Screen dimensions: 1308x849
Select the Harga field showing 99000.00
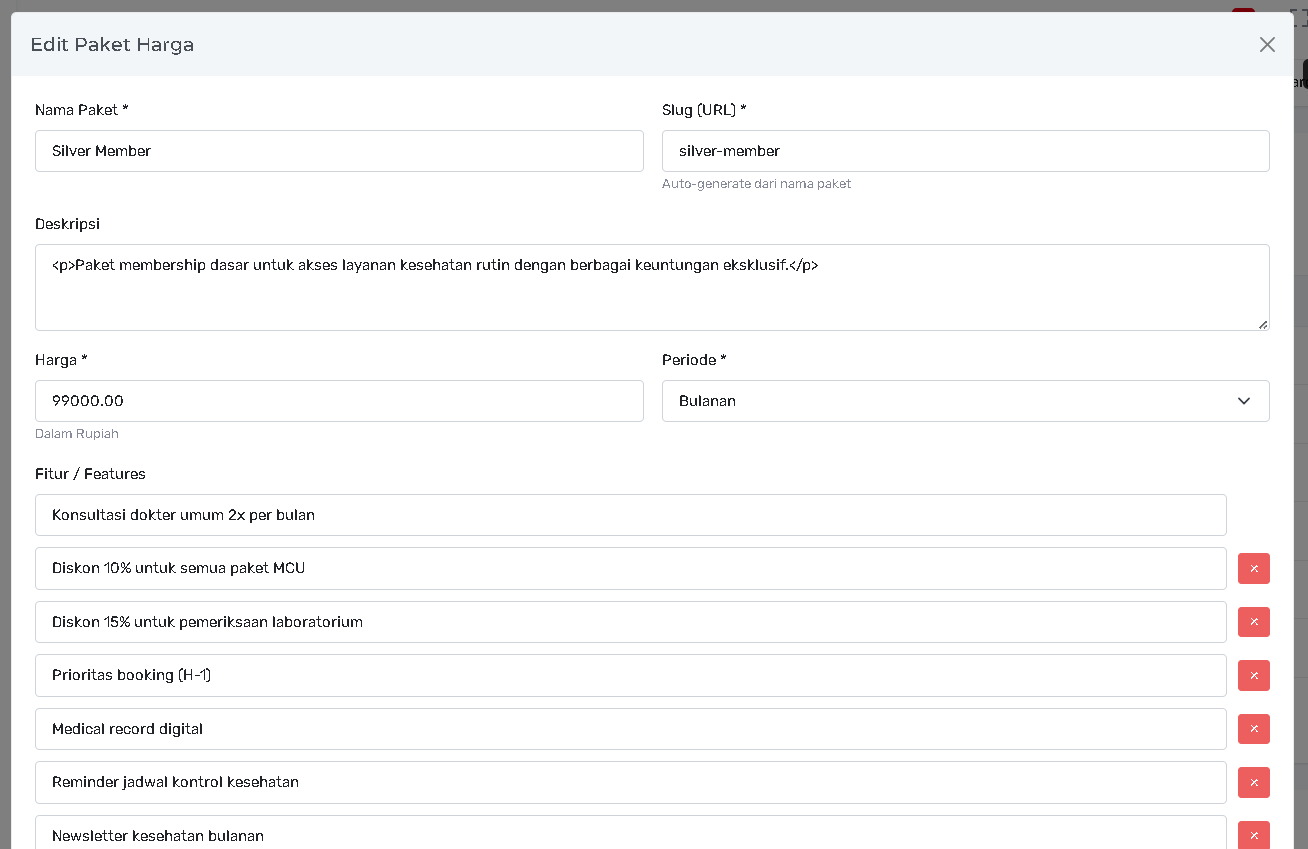339,401
